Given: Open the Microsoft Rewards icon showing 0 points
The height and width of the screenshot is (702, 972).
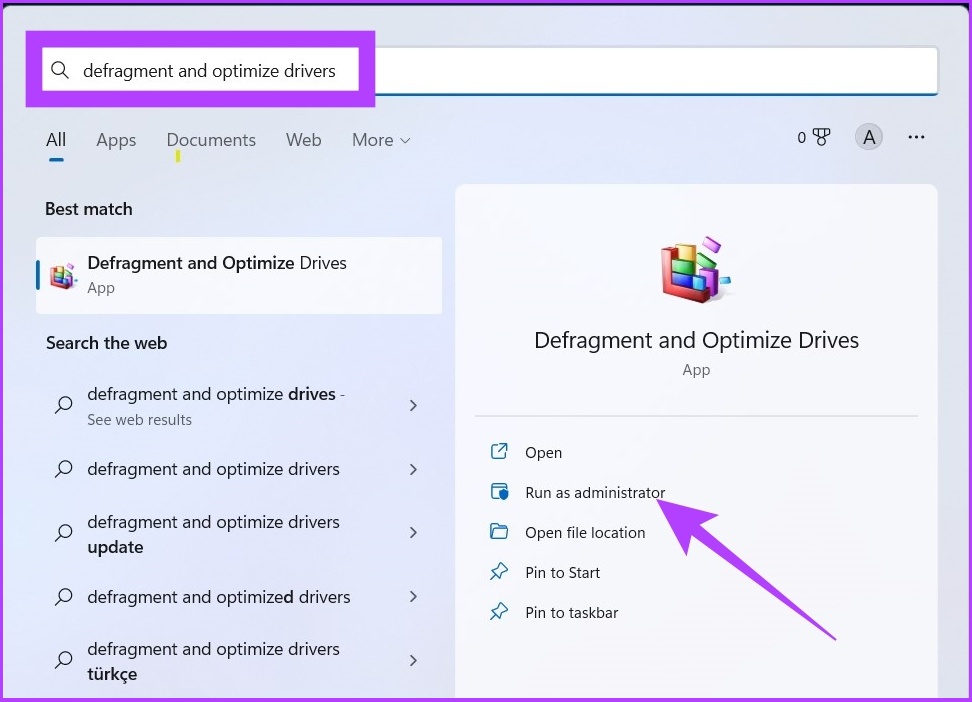Looking at the screenshot, I should (813, 137).
